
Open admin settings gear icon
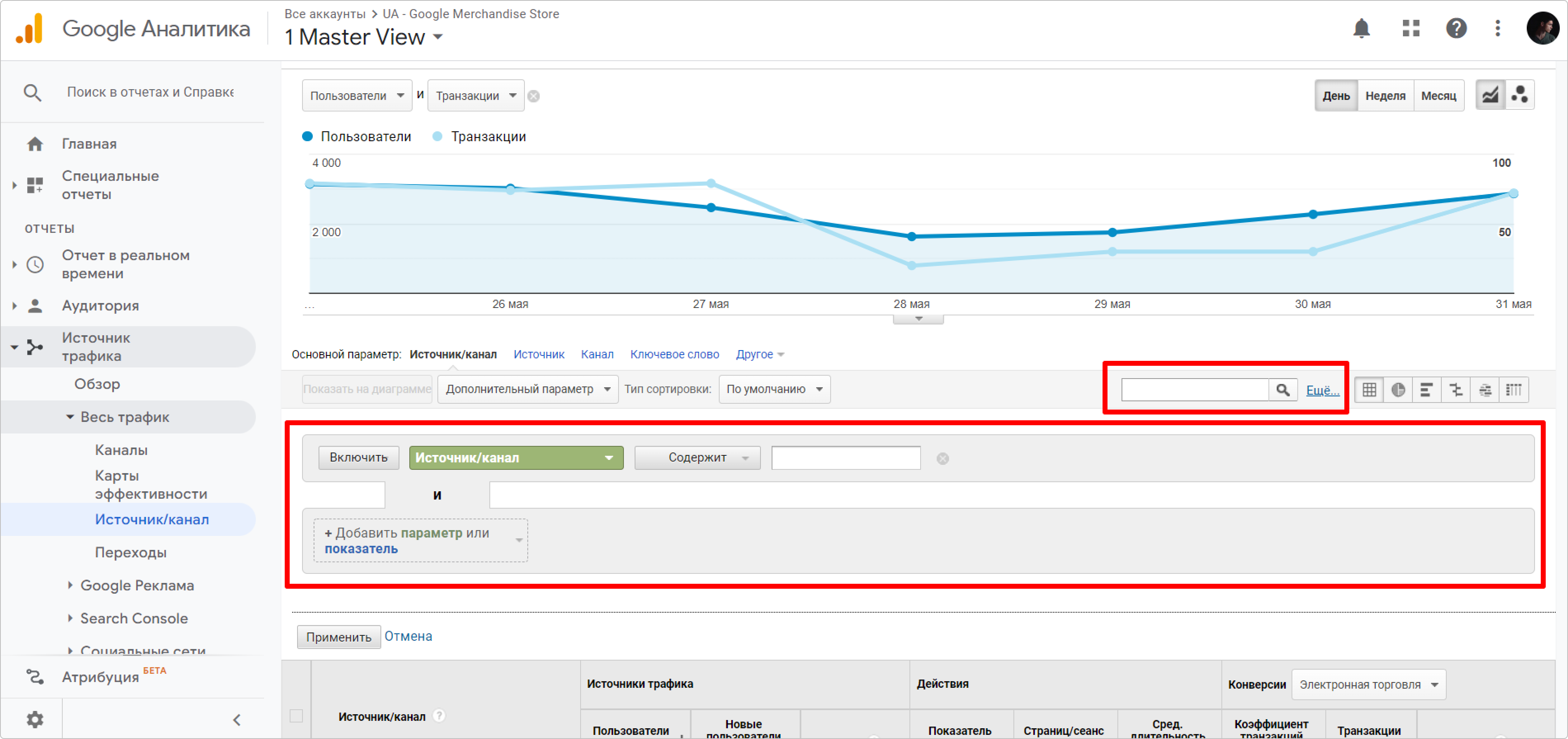(35, 720)
